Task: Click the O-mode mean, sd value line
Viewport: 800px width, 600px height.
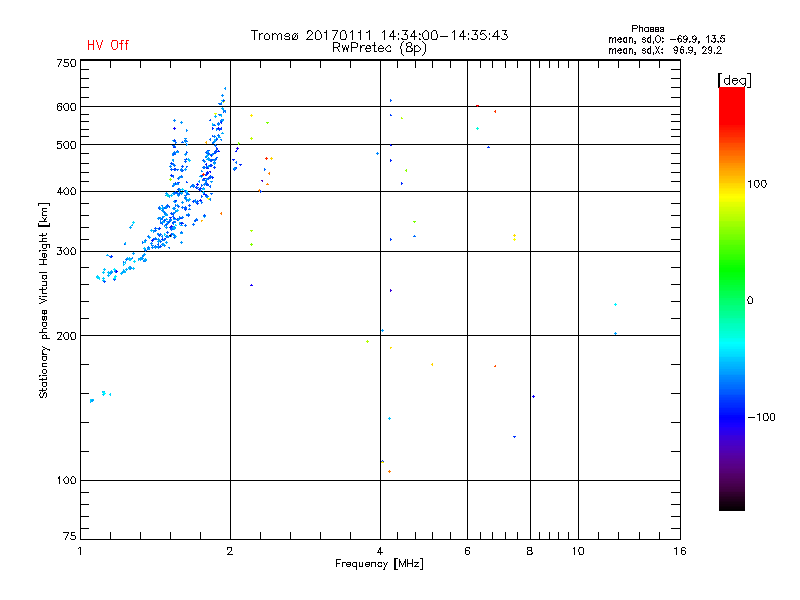Action: (x=665, y=39)
